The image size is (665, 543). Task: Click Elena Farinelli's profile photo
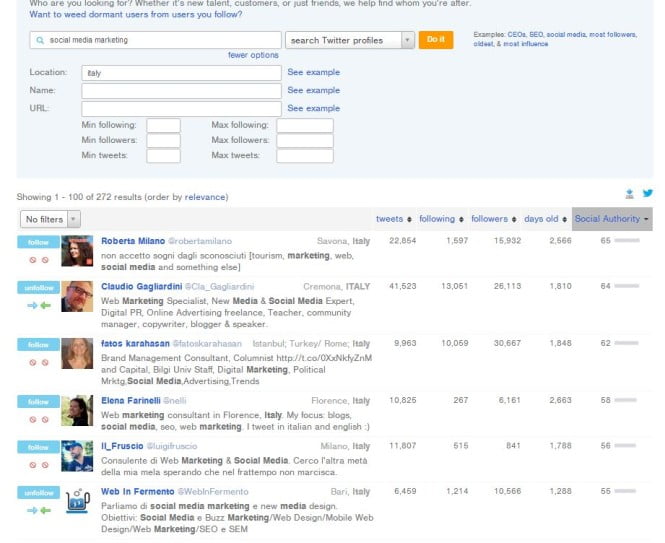point(77,410)
